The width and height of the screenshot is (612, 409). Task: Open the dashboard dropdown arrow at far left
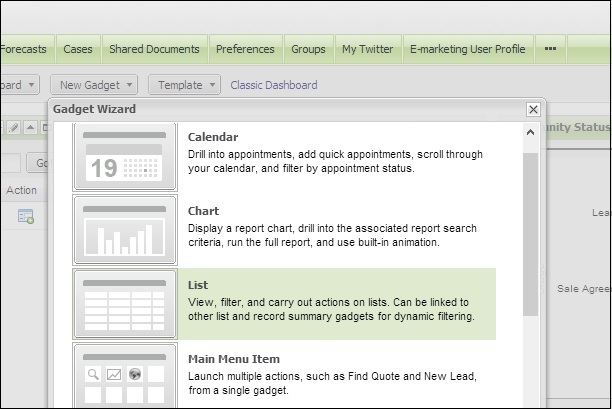point(31,85)
